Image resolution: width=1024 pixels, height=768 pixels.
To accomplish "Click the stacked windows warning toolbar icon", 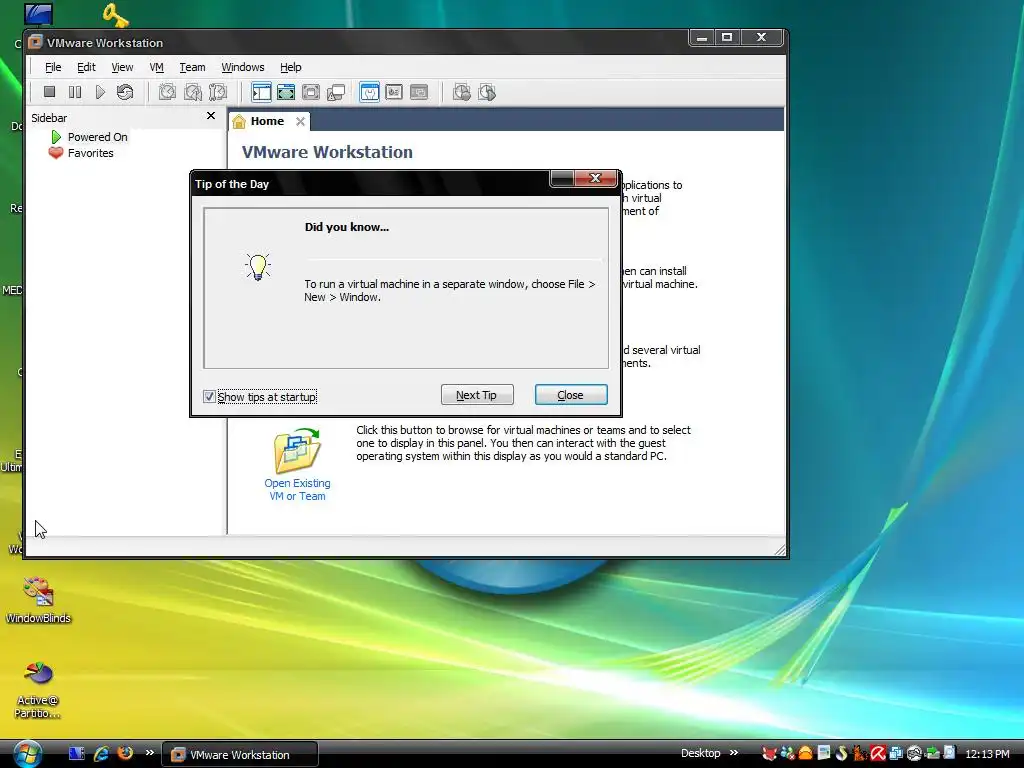I will pos(336,93).
